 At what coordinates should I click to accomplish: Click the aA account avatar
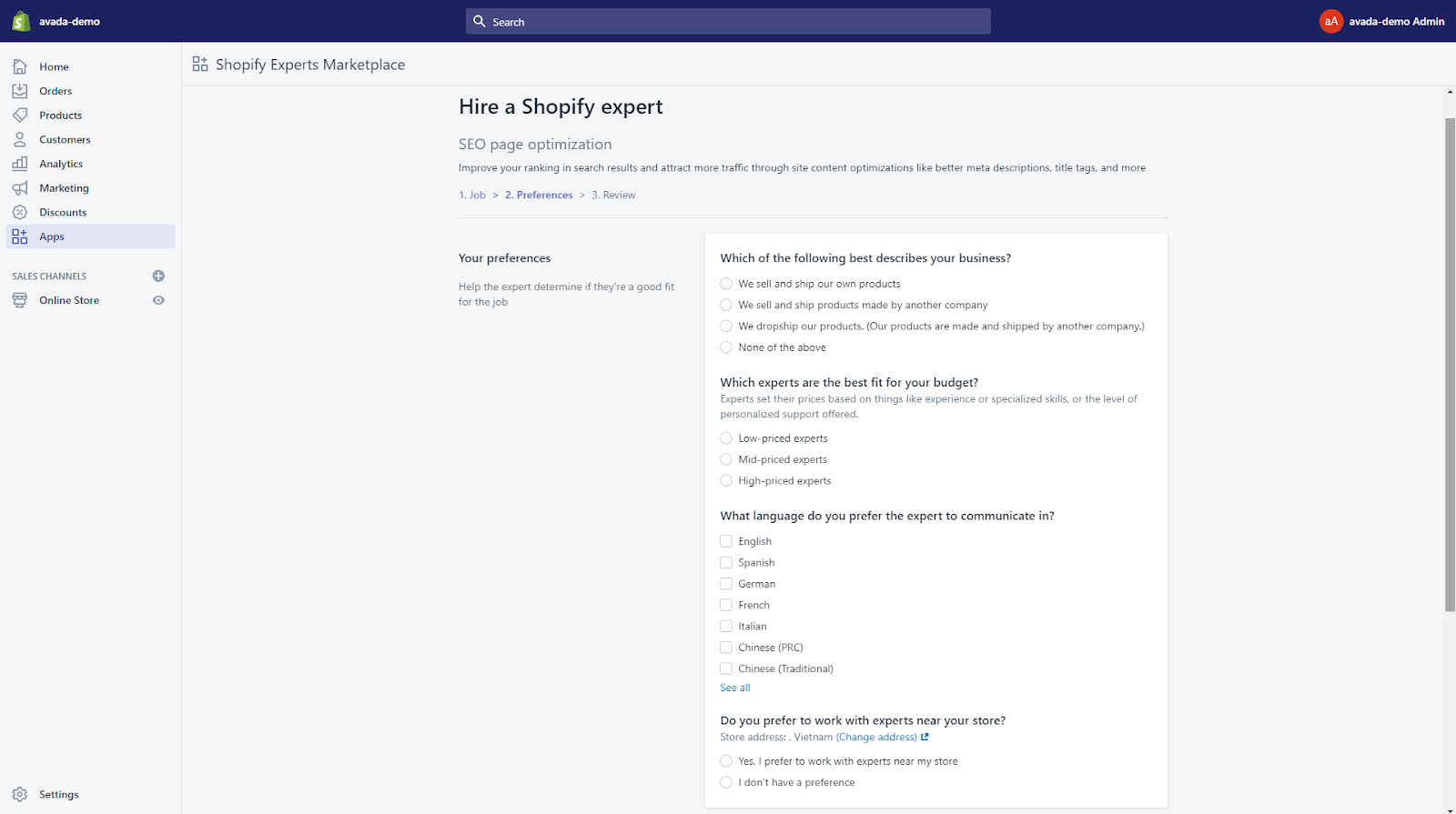1330,21
